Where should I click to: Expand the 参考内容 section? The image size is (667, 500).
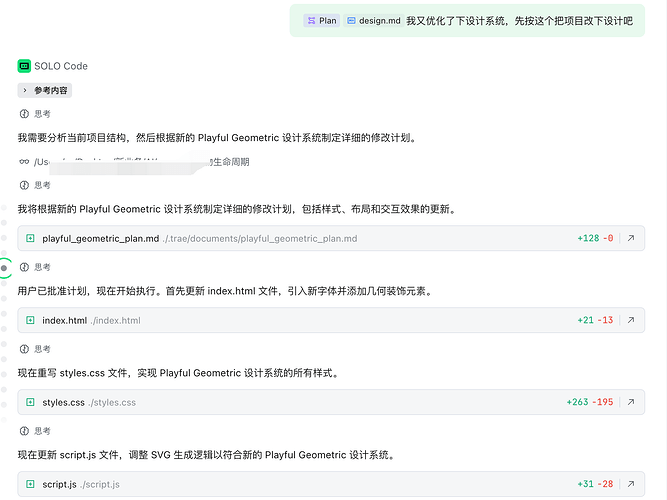click(x=44, y=90)
